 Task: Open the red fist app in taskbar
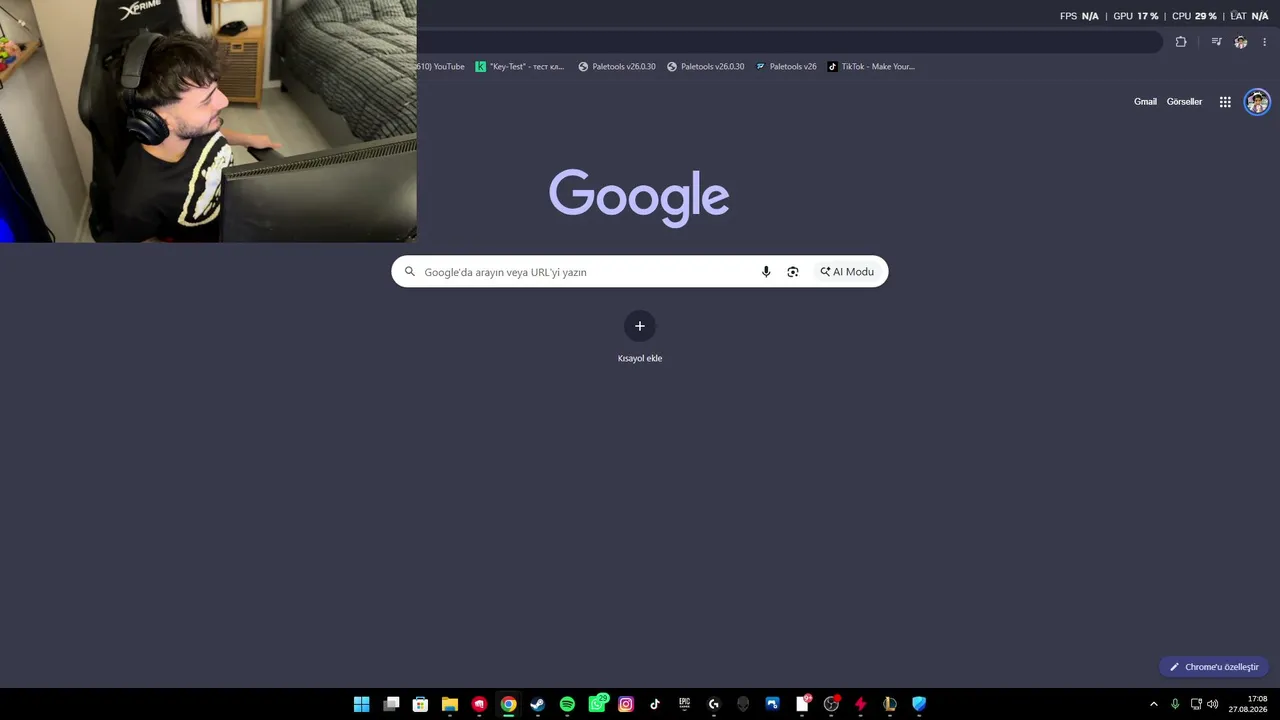(479, 704)
